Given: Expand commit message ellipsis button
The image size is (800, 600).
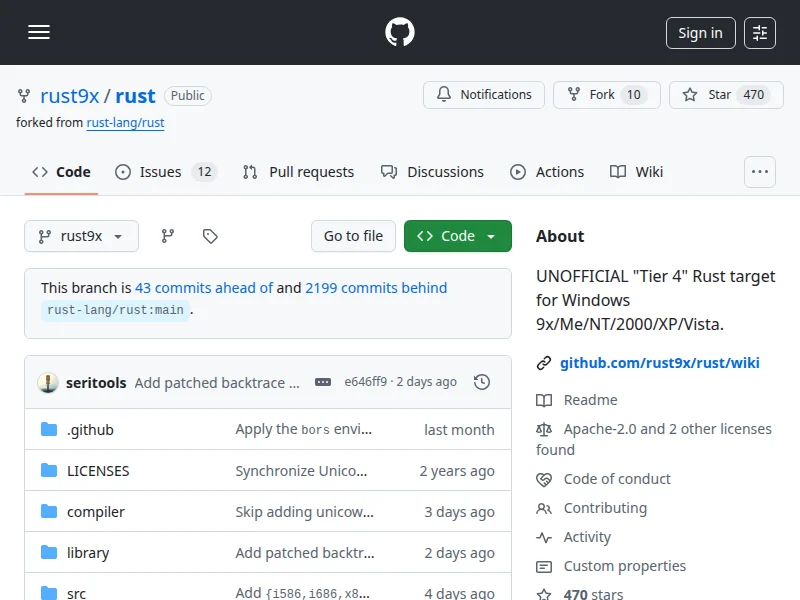Looking at the screenshot, I should click(323, 382).
